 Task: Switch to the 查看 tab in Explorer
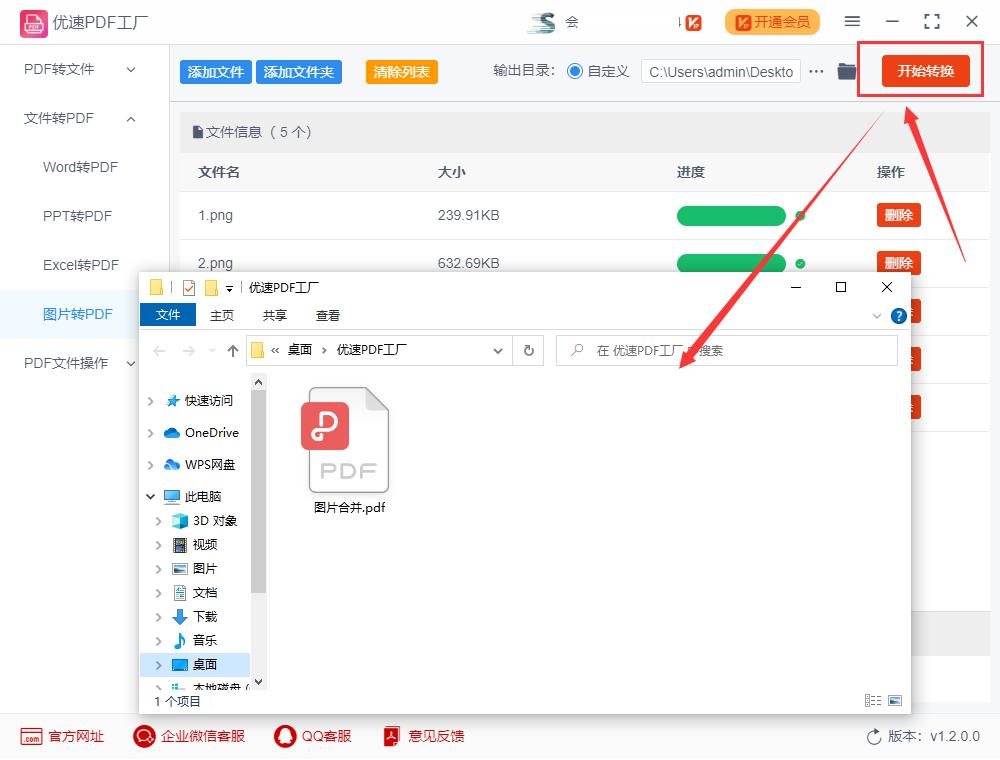pyautogui.click(x=328, y=314)
